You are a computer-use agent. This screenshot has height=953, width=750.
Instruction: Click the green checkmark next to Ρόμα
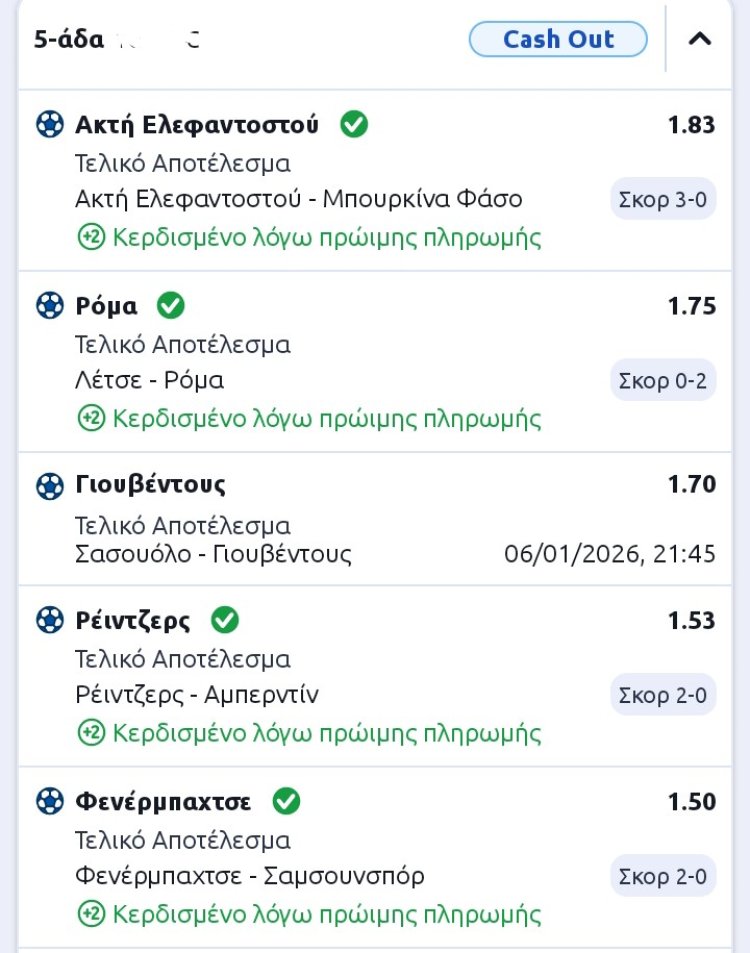171,305
